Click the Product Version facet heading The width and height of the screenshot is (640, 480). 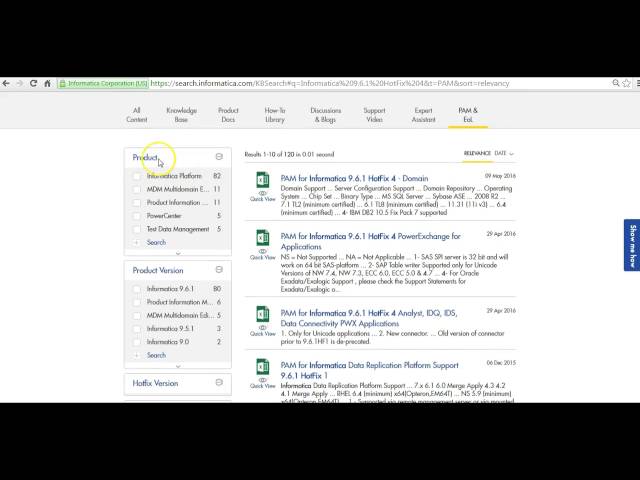pos(158,271)
